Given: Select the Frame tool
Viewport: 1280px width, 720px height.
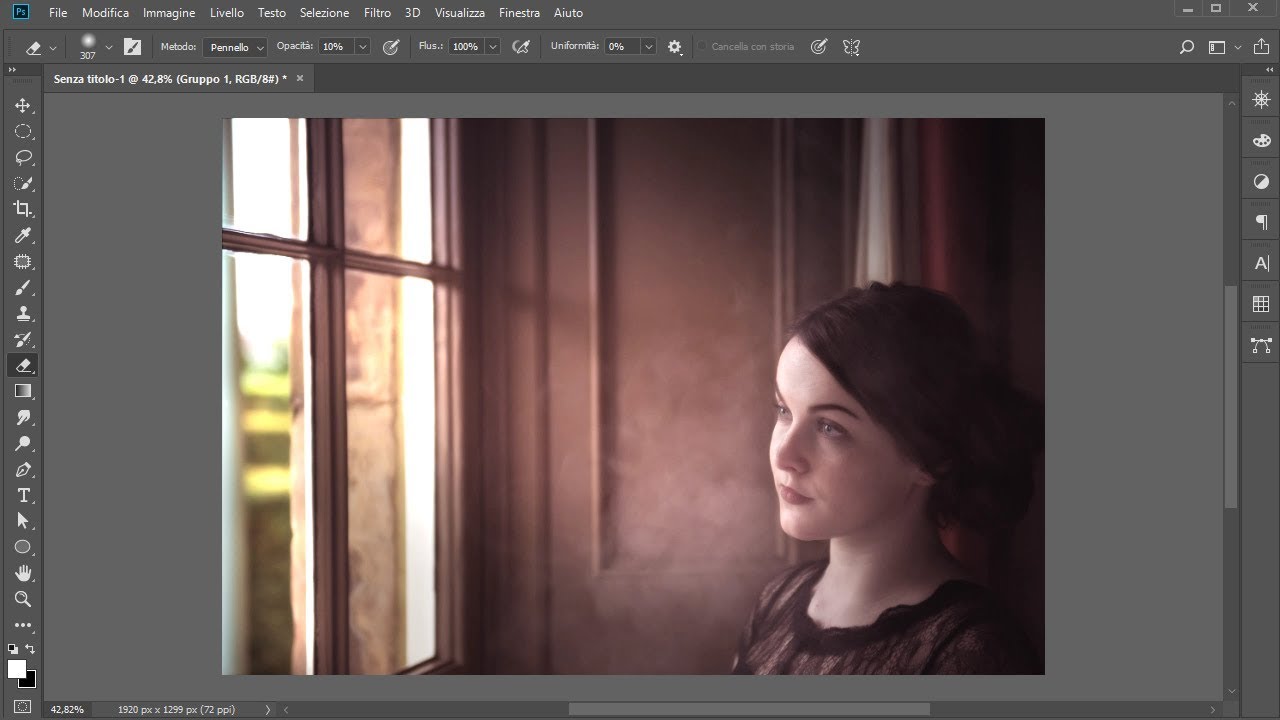Looking at the screenshot, I should click(23, 262).
